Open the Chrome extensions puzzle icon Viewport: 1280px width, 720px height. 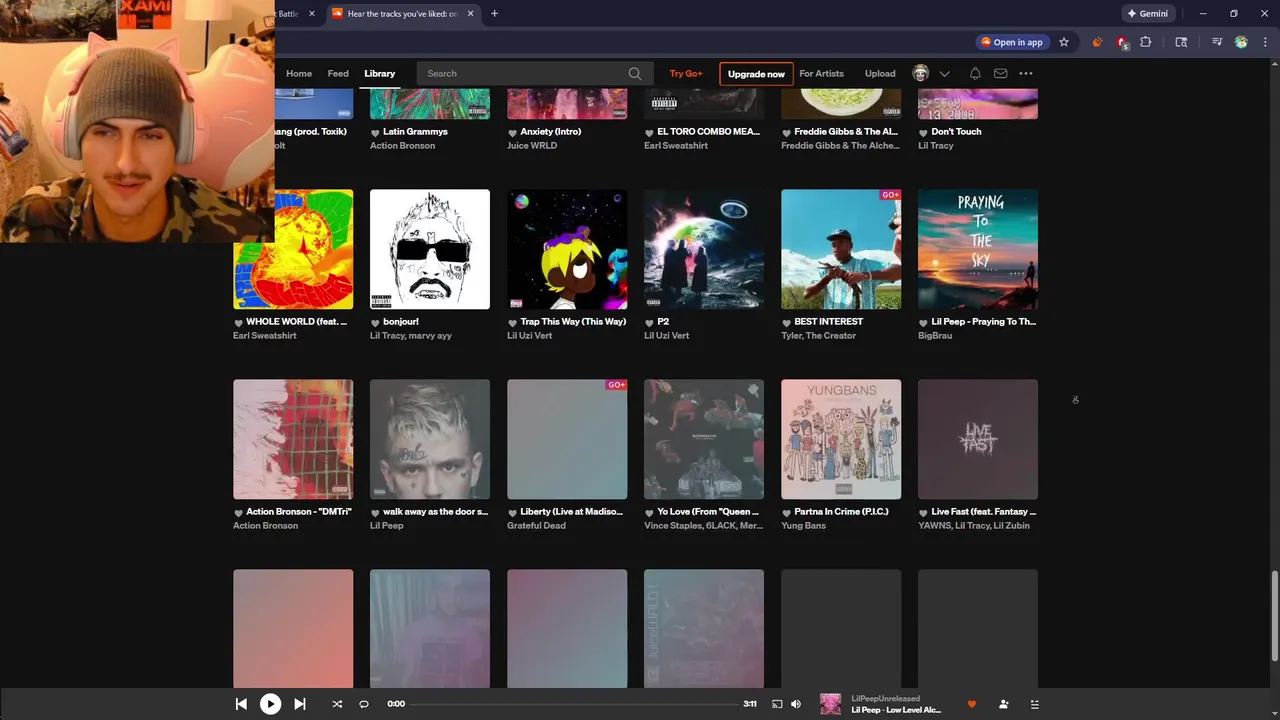click(x=1146, y=42)
